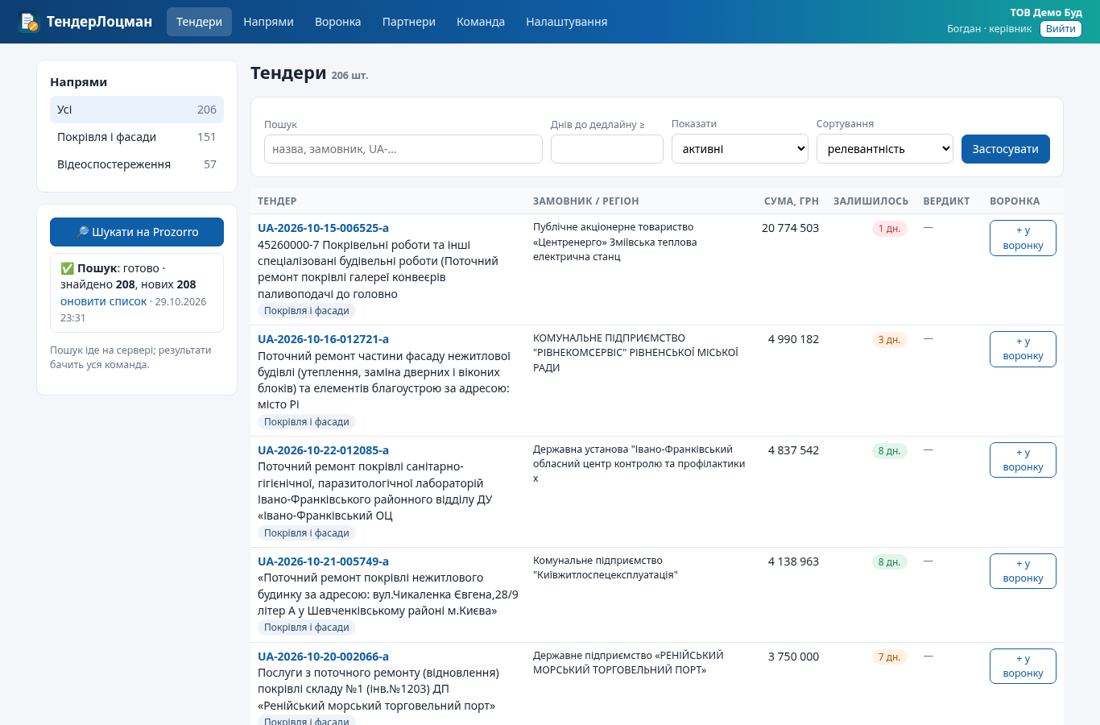Click the 3 дн. deadline badge
Screen dimensions: 1100x725
[889, 340]
